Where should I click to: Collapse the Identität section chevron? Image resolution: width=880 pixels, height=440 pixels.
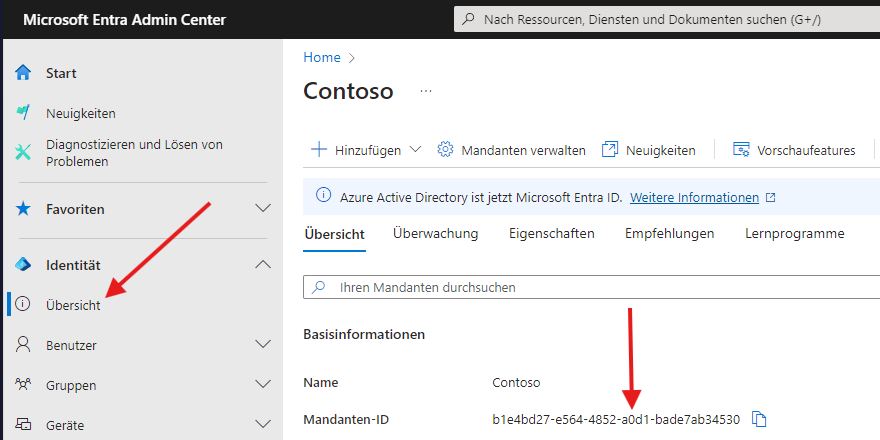pyautogui.click(x=263, y=264)
